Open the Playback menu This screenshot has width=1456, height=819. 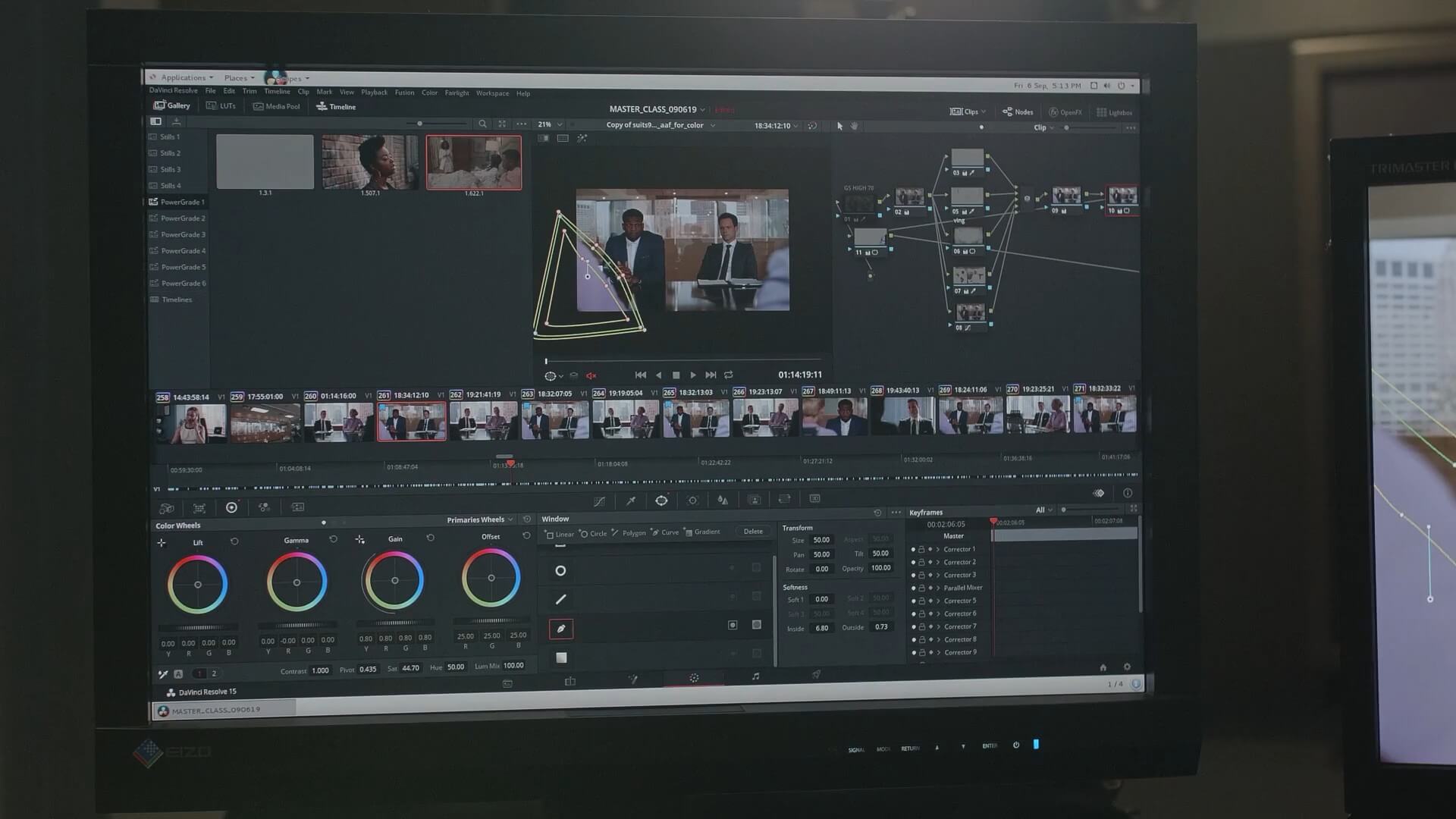(374, 93)
